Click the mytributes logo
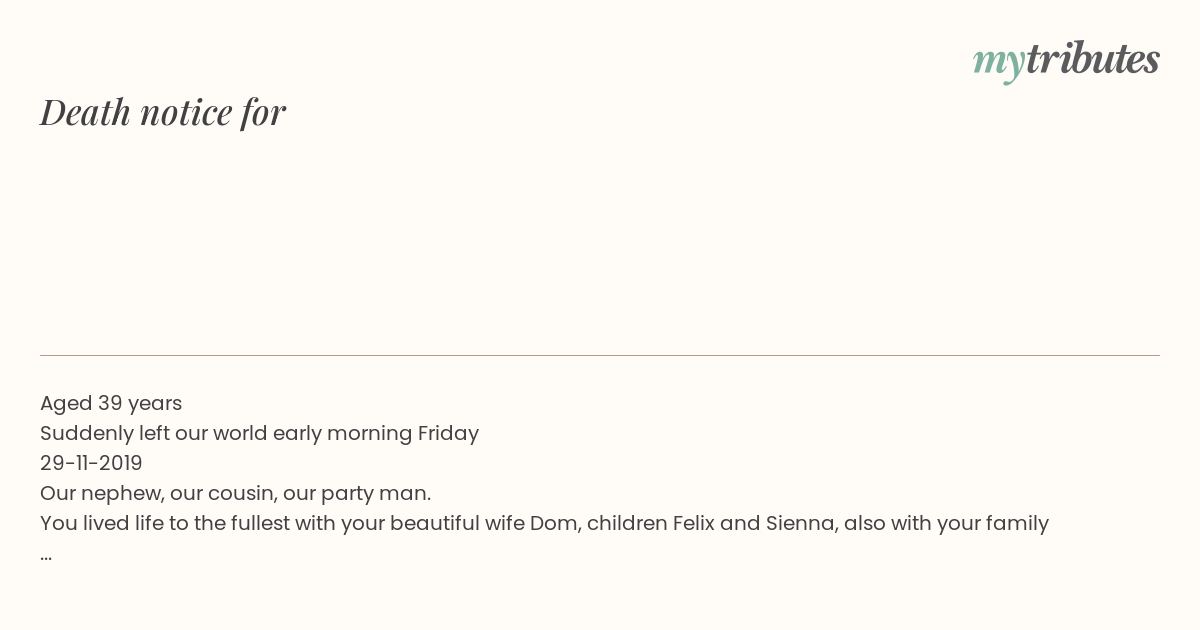 tap(1066, 60)
